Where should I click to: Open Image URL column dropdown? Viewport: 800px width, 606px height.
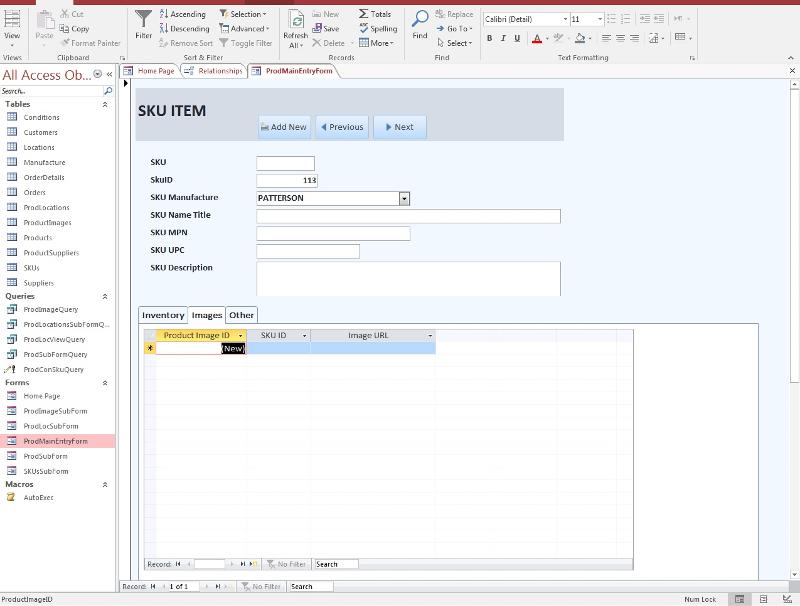pos(430,336)
